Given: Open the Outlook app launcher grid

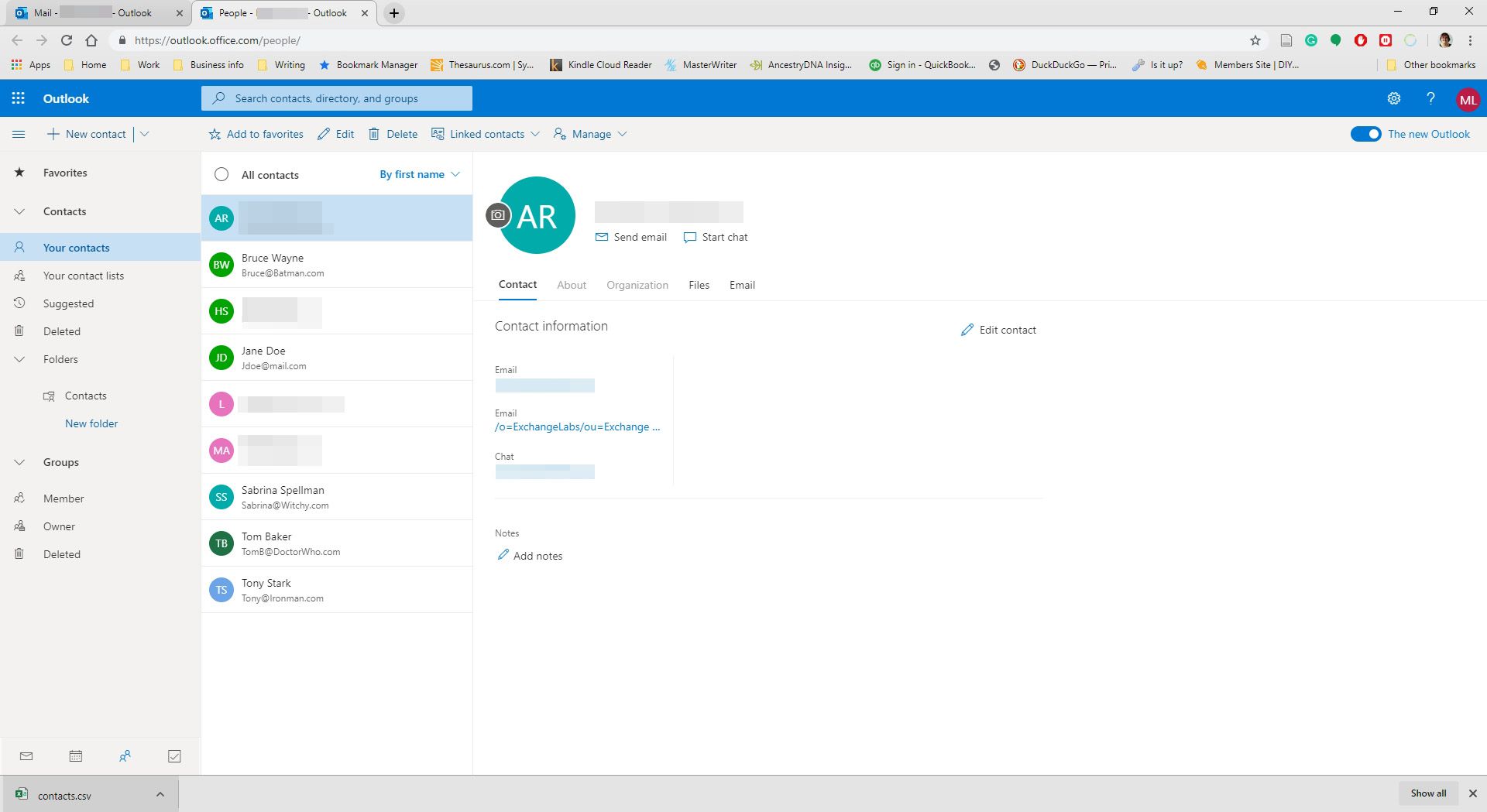Looking at the screenshot, I should point(18,98).
